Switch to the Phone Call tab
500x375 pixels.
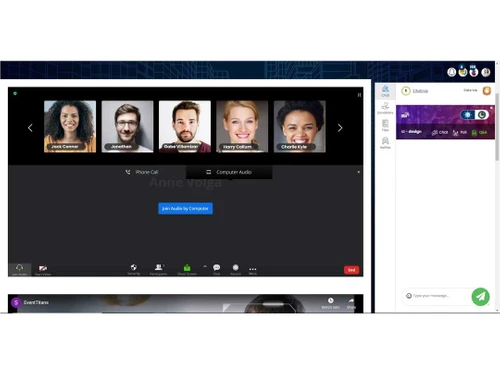click(142, 172)
